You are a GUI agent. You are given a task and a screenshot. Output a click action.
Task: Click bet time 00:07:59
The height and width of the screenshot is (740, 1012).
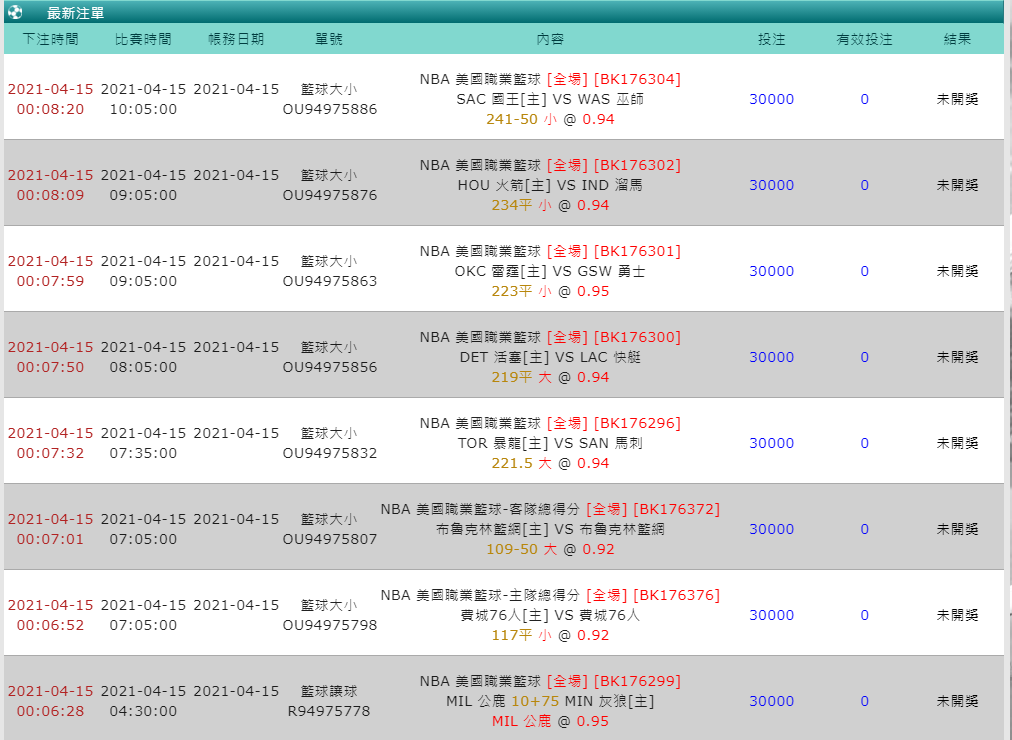click(50, 281)
